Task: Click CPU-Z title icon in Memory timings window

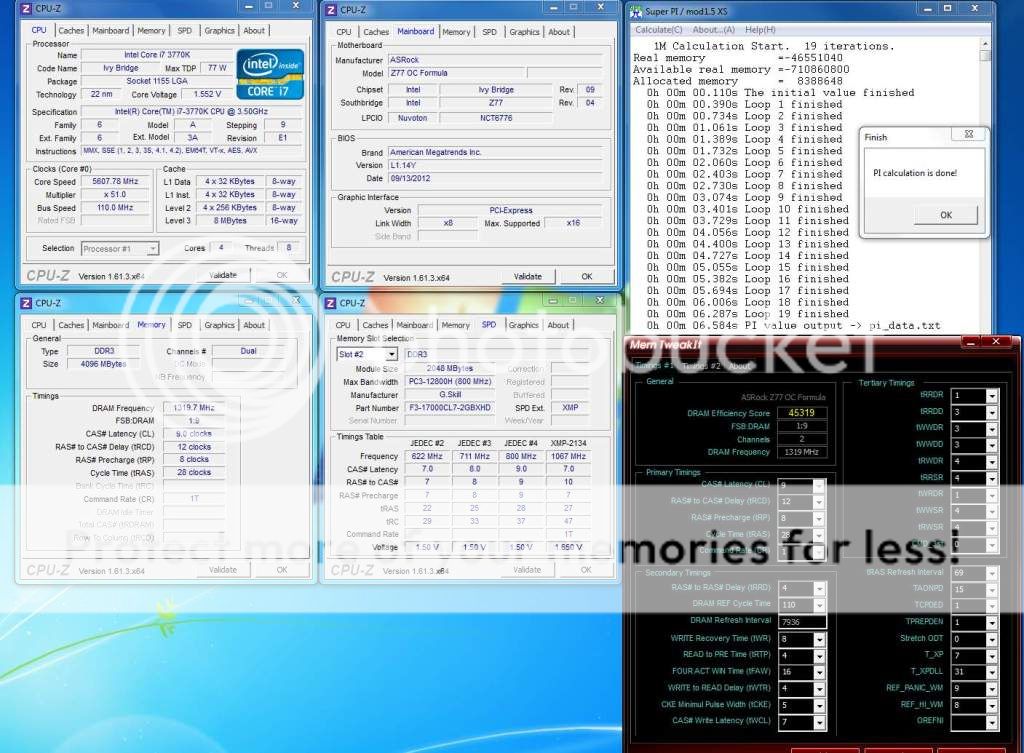Action: [x=26, y=303]
